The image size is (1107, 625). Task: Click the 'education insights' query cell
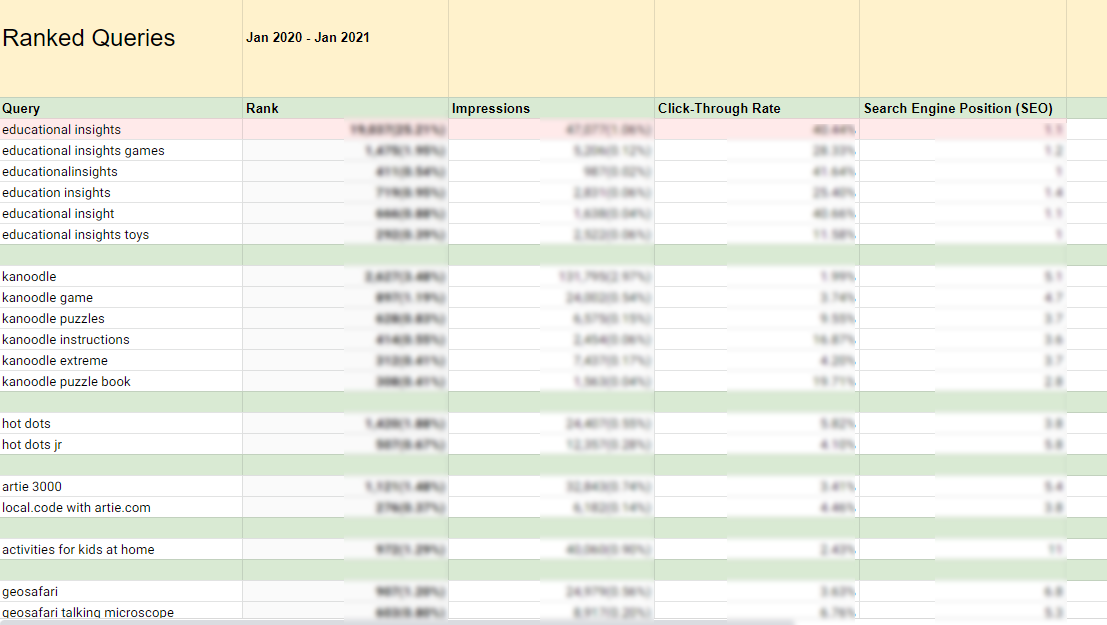[x=121, y=192]
